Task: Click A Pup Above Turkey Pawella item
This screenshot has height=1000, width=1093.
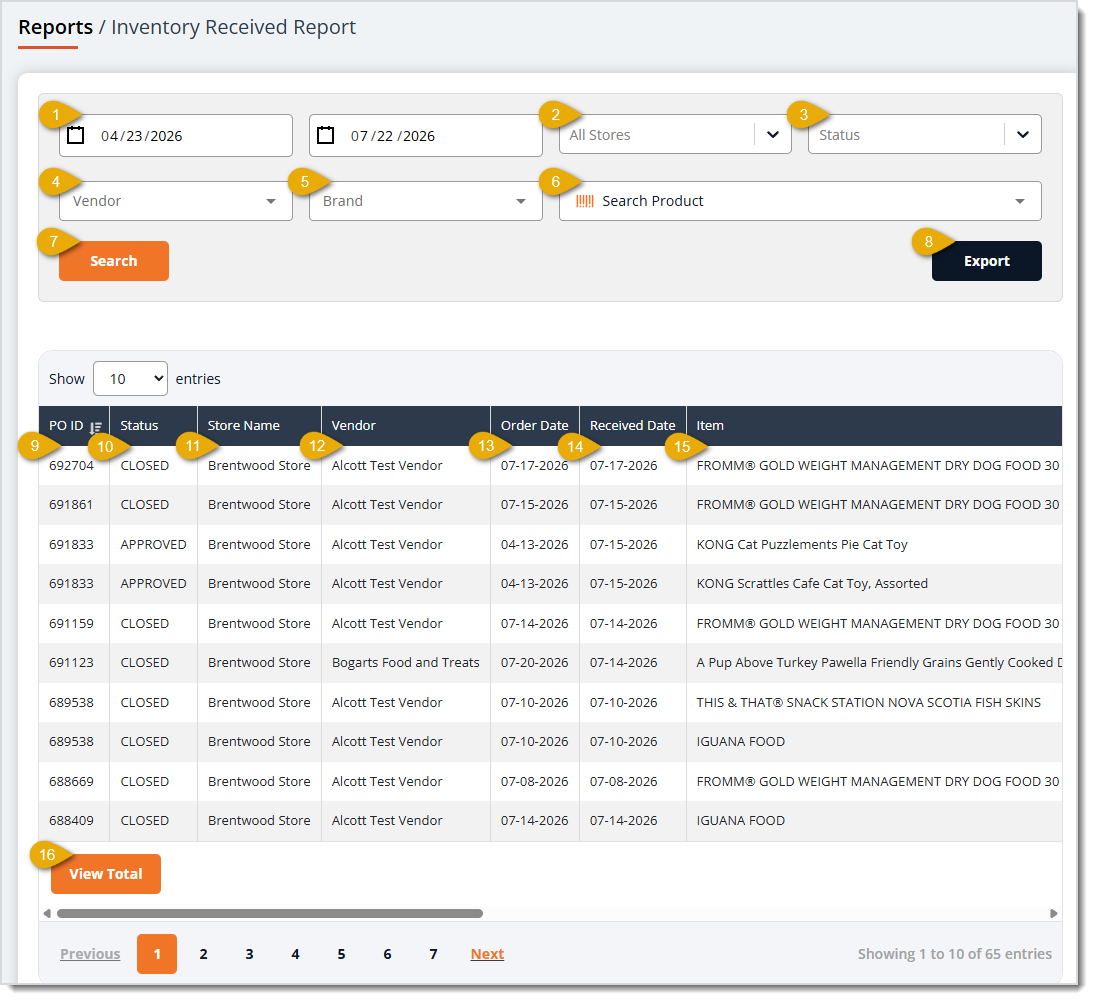Action: click(x=879, y=663)
